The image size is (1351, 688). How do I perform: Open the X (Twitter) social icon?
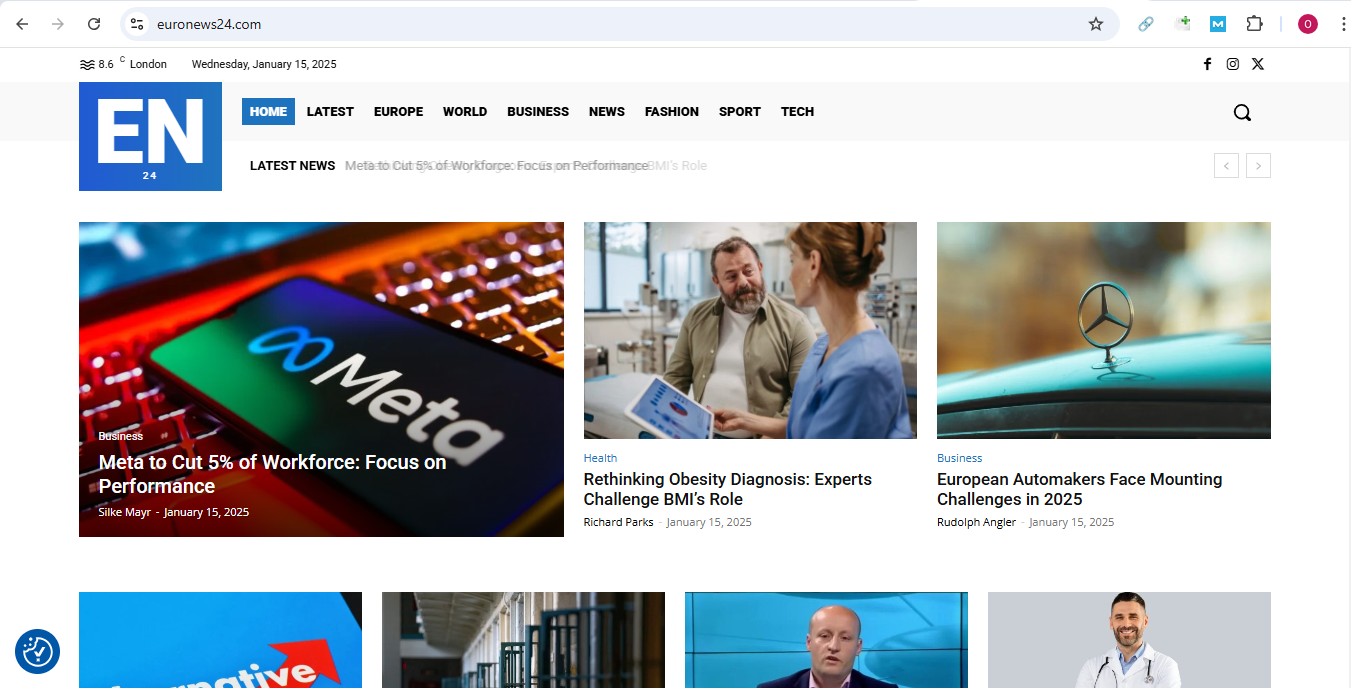(1258, 64)
